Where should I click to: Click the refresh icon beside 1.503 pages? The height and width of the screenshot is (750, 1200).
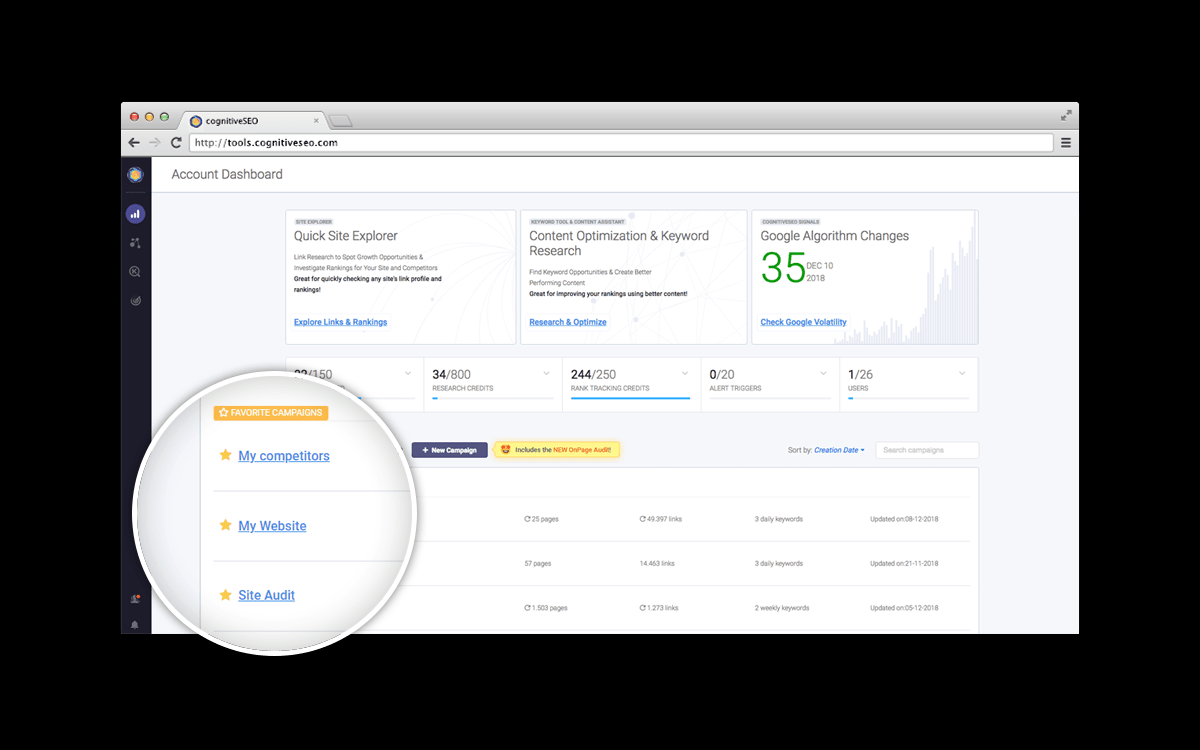[527, 607]
